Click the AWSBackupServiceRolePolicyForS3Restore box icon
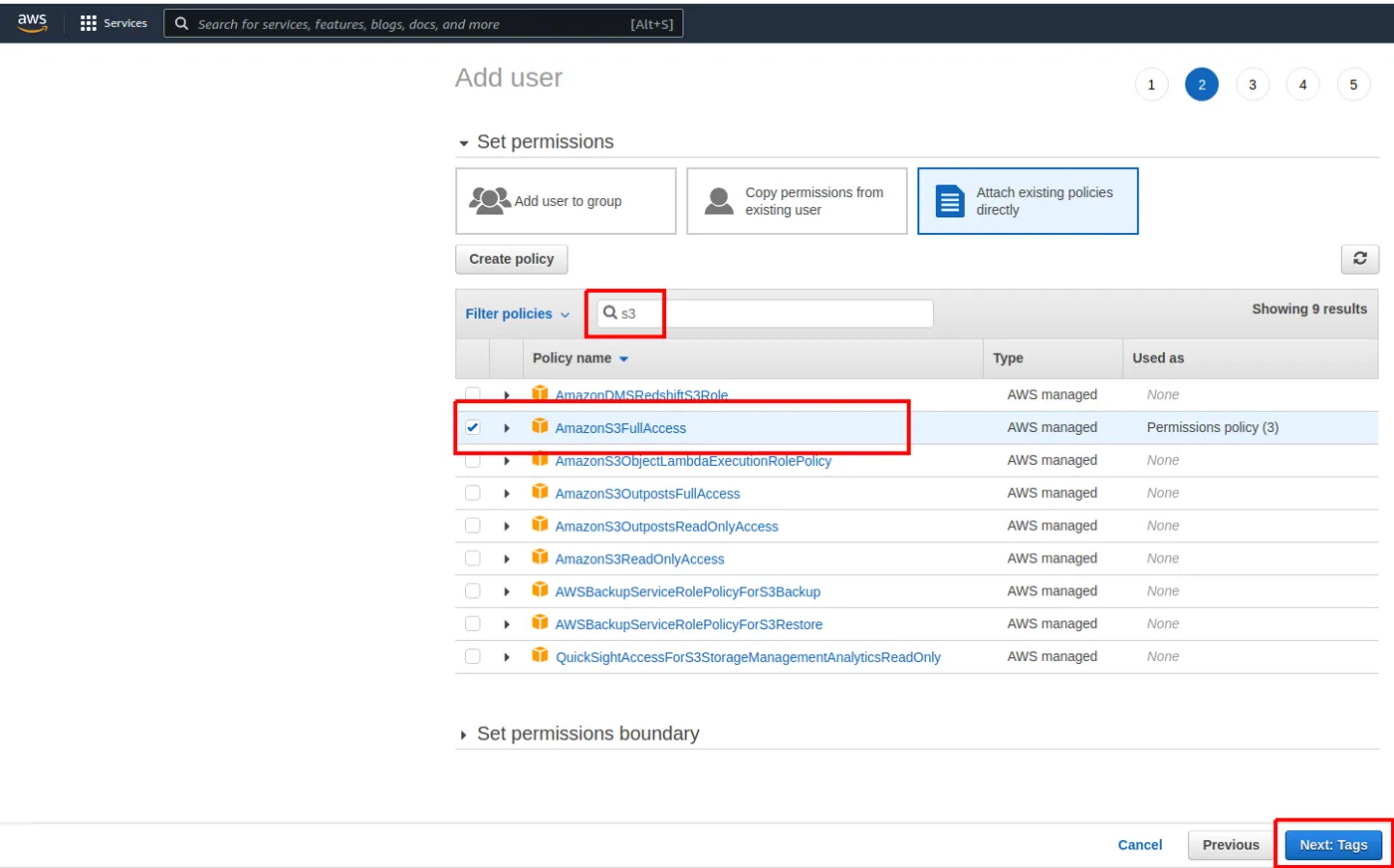The width and height of the screenshot is (1394, 868). (540, 623)
